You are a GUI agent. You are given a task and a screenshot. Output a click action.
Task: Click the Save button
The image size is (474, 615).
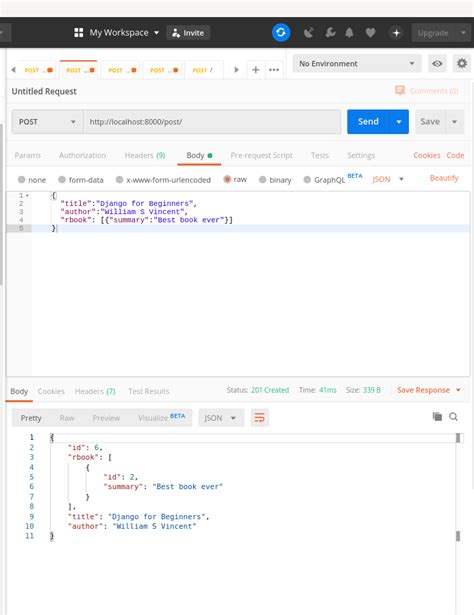tap(430, 122)
